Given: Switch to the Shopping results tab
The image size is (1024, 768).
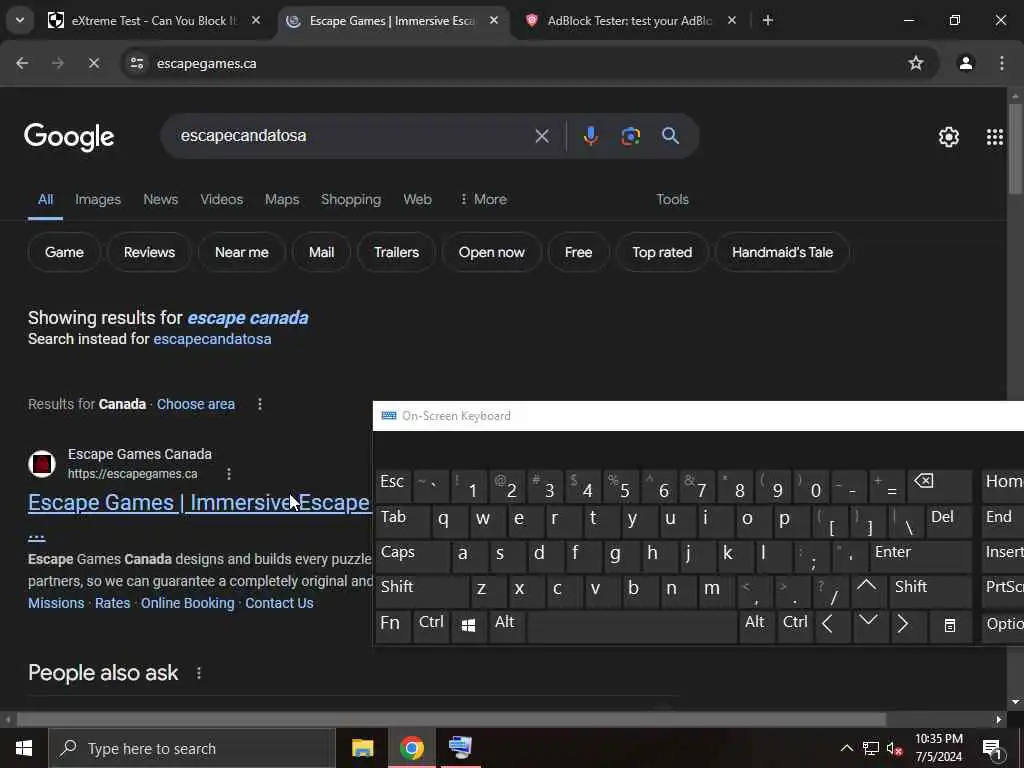Looking at the screenshot, I should (x=351, y=199).
